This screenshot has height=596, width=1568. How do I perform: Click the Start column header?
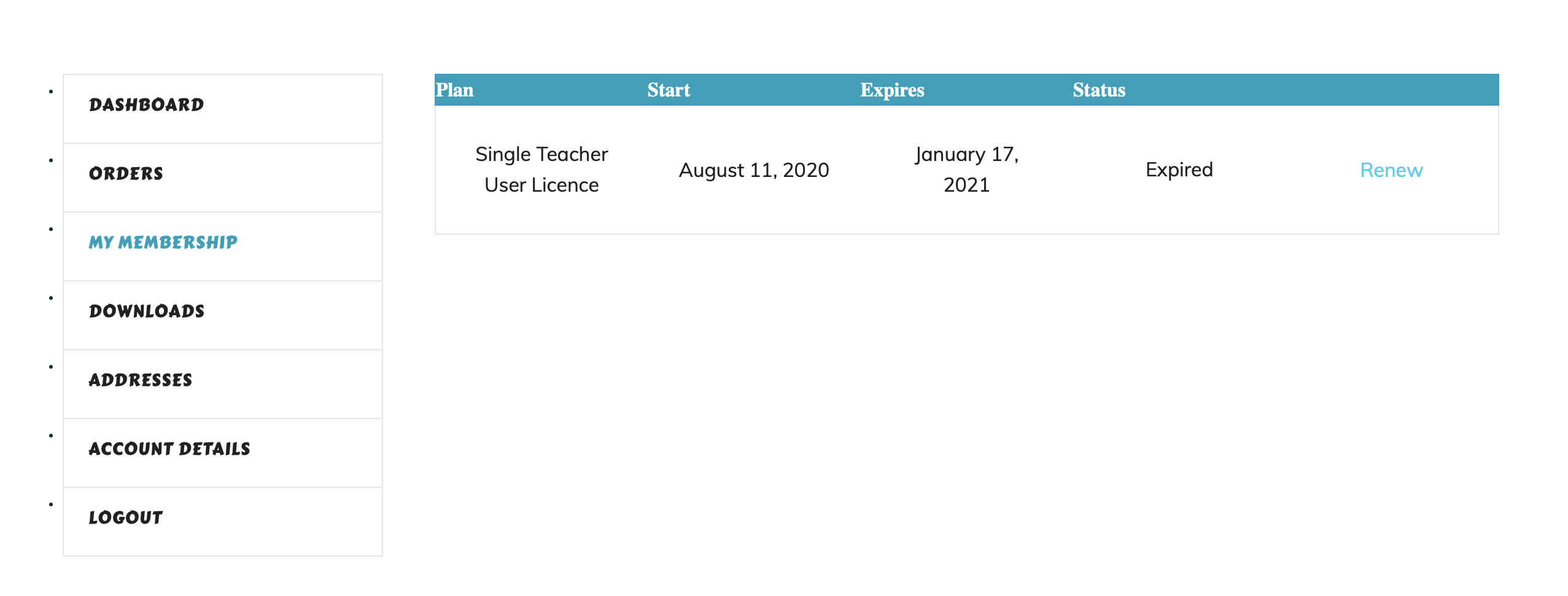669,90
